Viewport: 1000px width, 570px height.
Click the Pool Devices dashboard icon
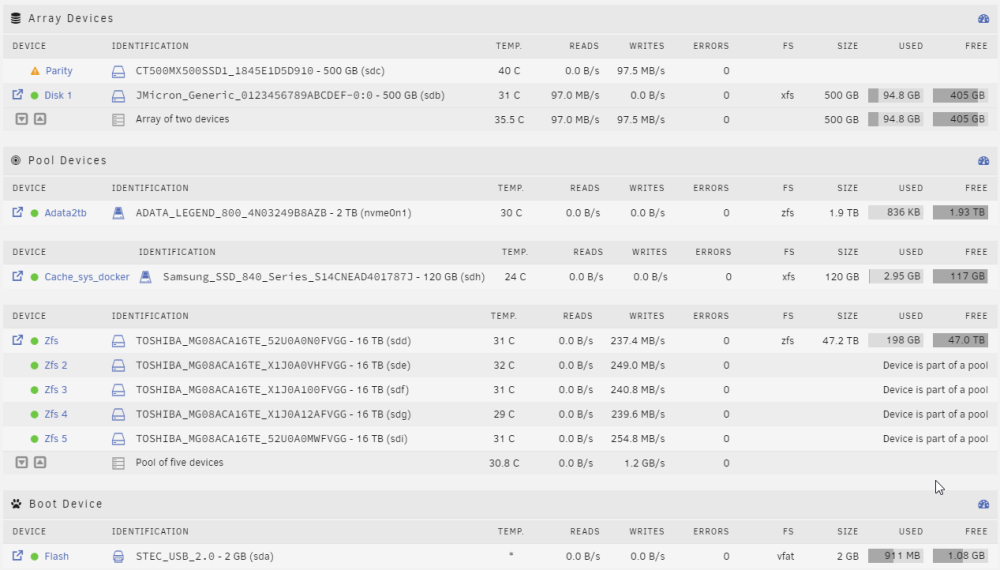coord(983,161)
